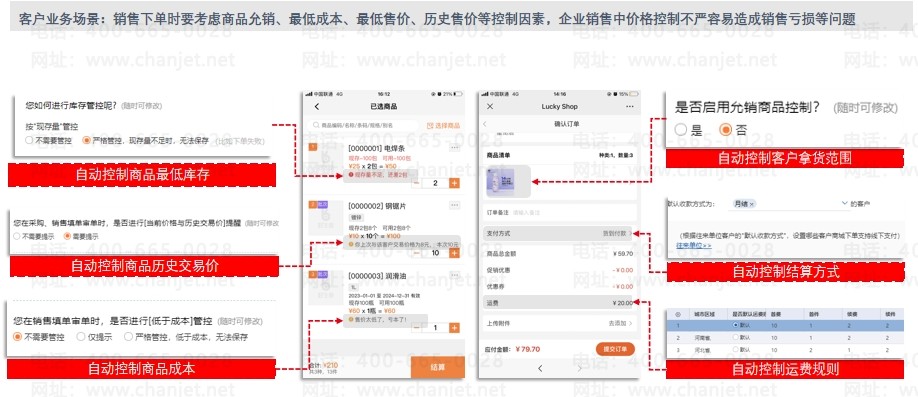Select 不需要提示 for history price reminder
Viewport: 918px width, 397px height.
(x=16, y=237)
